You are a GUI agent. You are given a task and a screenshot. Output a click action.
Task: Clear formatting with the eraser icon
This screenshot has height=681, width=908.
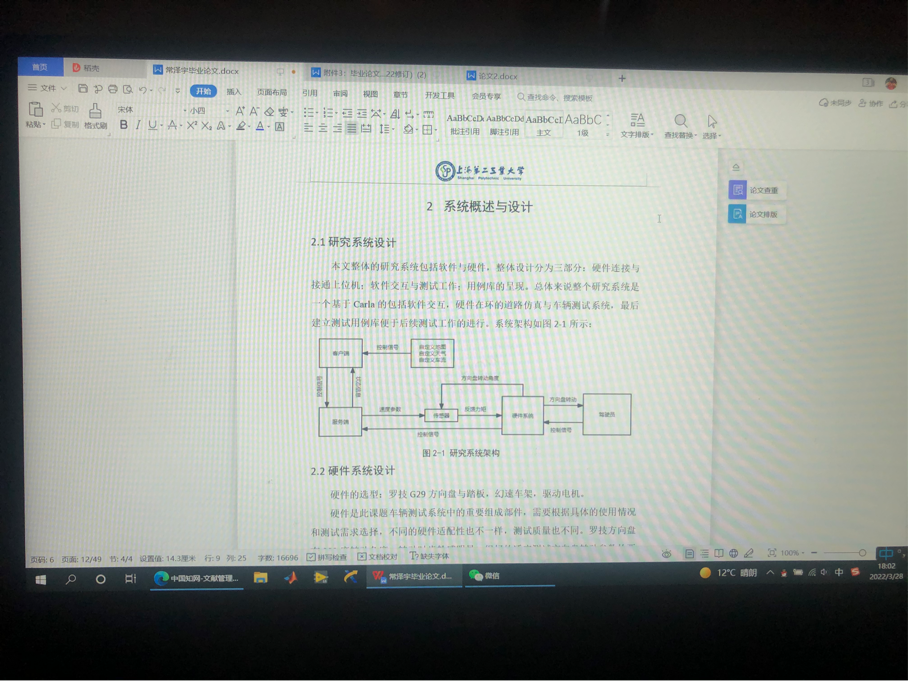click(269, 111)
